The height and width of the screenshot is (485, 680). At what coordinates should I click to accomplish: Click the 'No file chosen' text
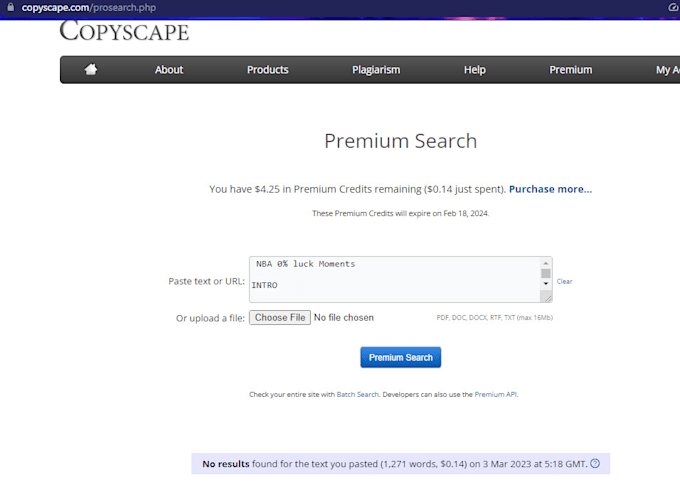click(343, 318)
